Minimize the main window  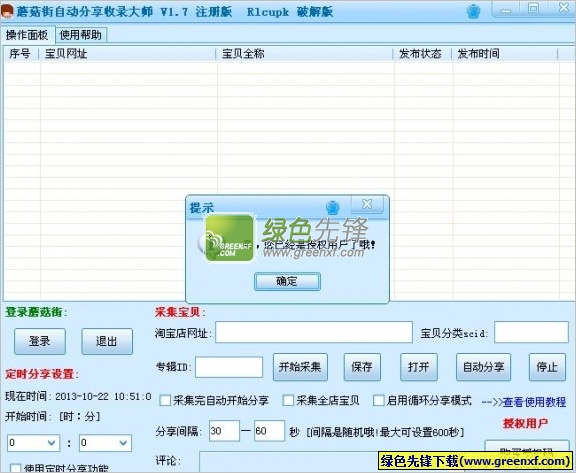pos(506,10)
